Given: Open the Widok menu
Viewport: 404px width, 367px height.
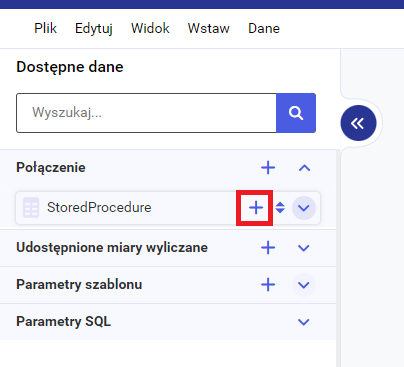Looking at the screenshot, I should (150, 28).
